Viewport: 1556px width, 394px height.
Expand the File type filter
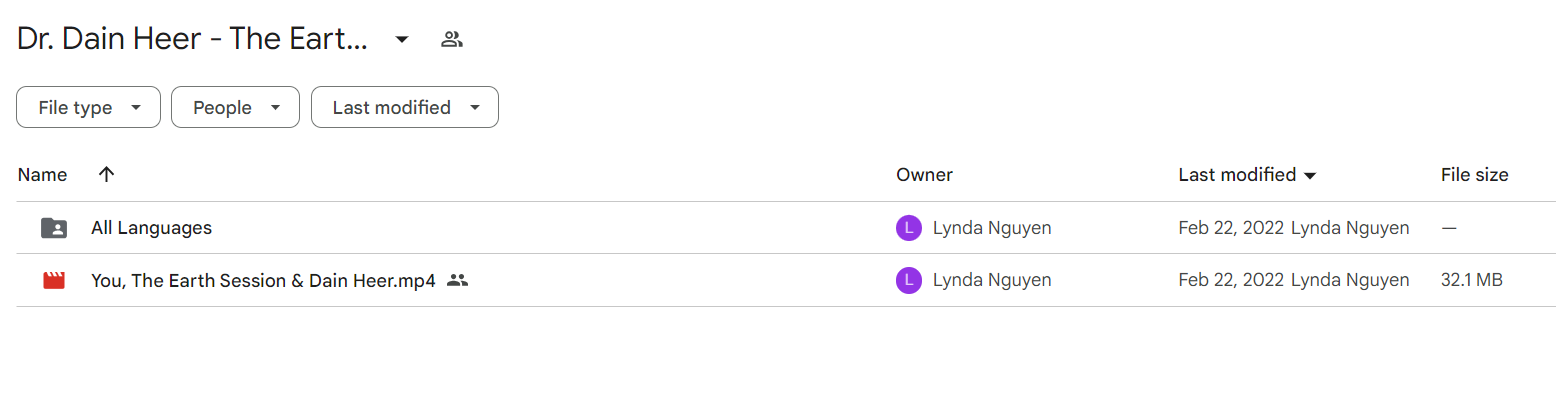coord(88,107)
